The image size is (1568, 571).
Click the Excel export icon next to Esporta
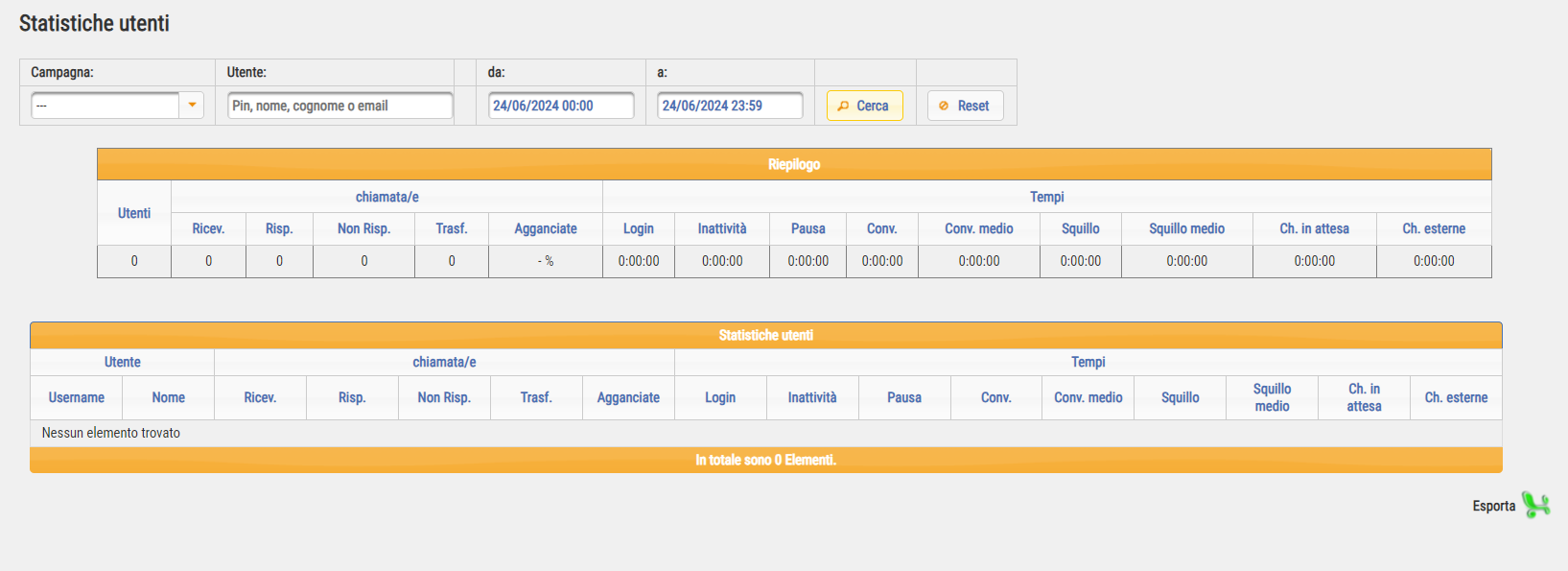(x=1535, y=505)
